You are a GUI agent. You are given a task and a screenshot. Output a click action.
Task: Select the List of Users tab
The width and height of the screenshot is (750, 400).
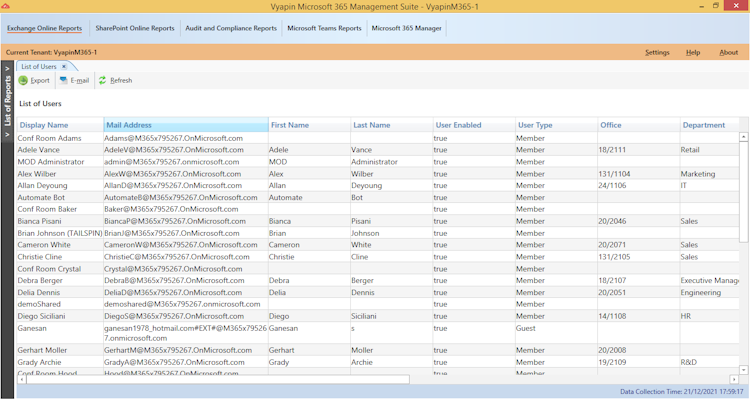pos(39,67)
